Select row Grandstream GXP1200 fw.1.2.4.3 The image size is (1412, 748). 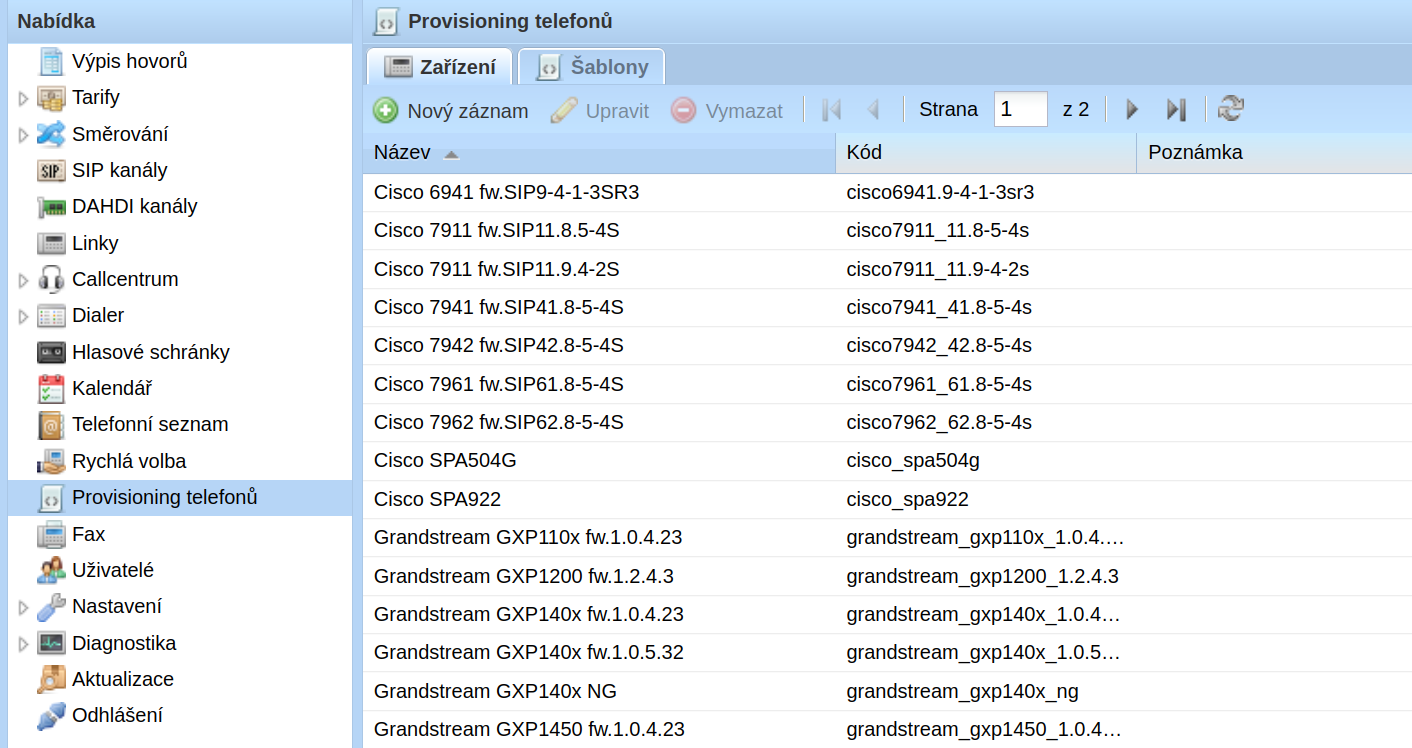point(887,576)
